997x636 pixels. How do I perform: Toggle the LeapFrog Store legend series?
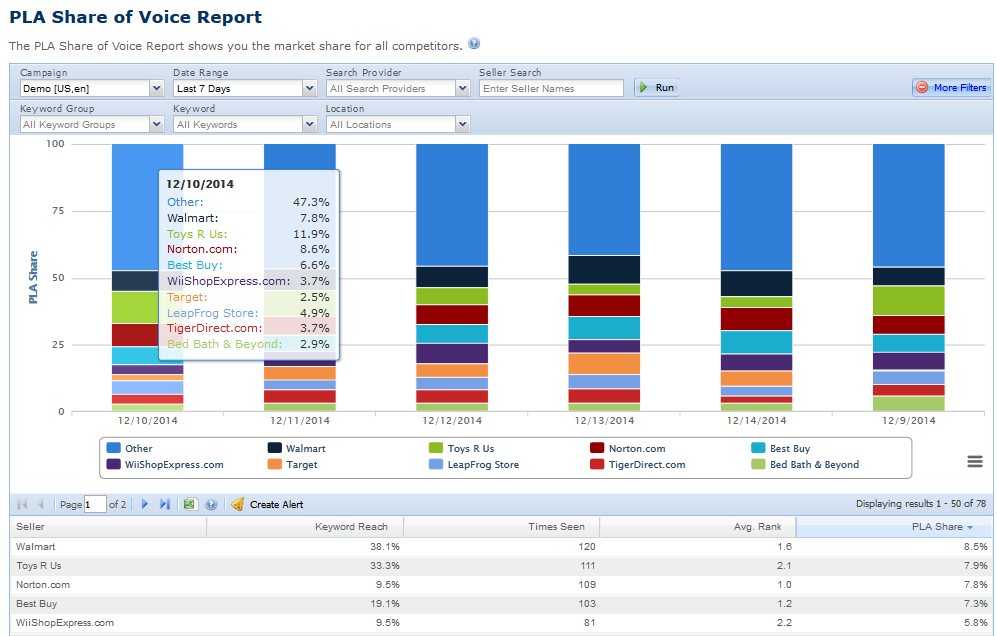click(x=474, y=464)
